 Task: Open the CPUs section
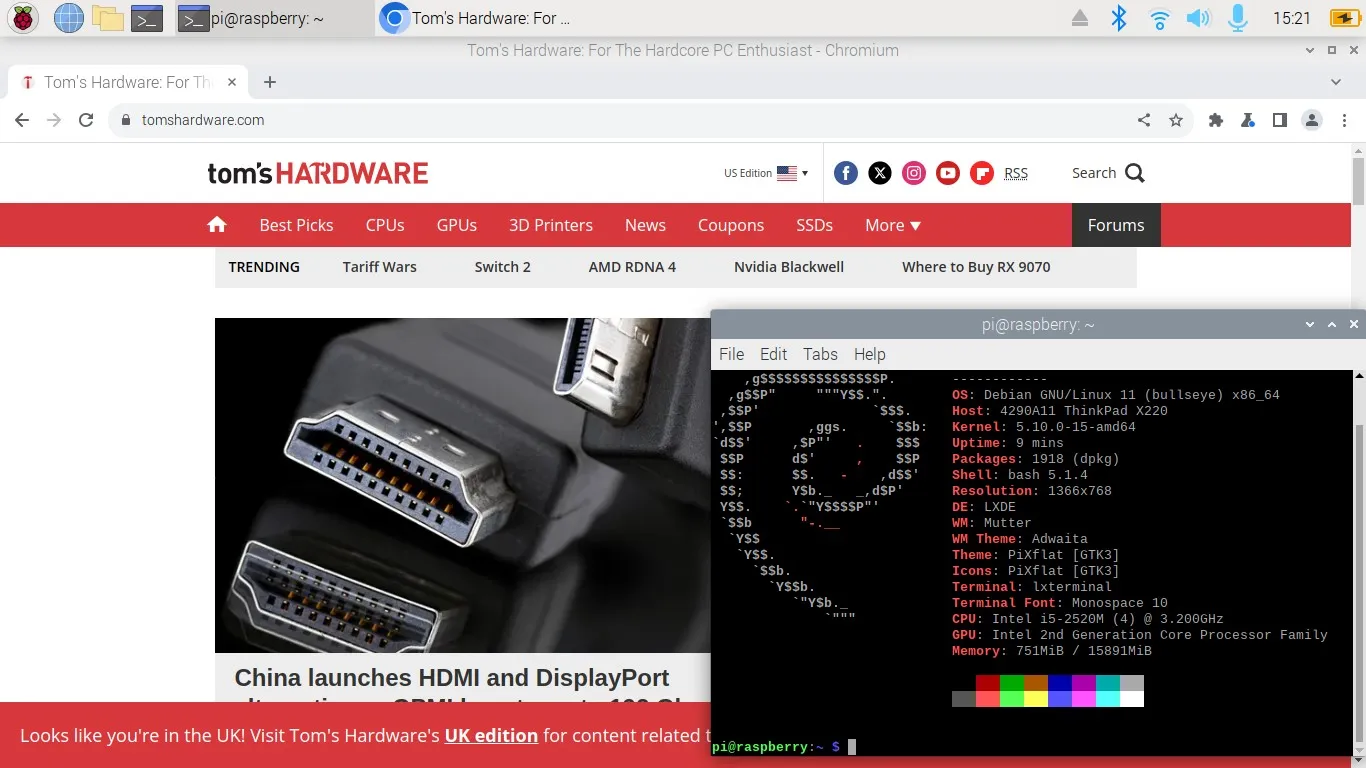[385, 225]
